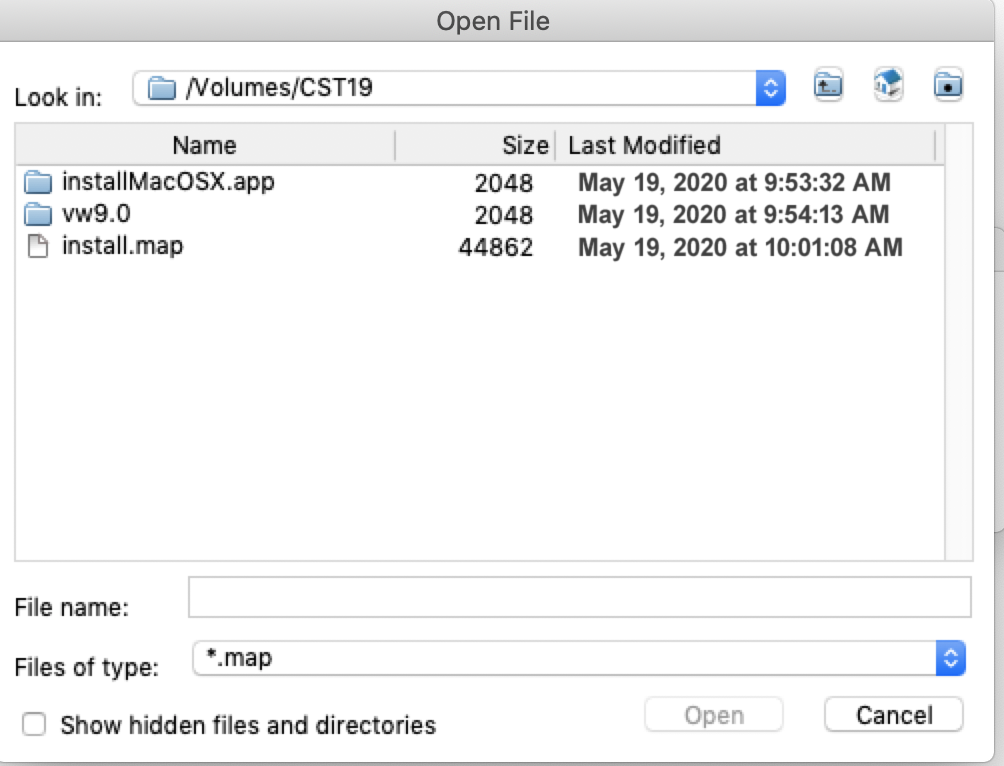Go up to parent directory icon
This screenshot has width=1004, height=766.
(828, 85)
